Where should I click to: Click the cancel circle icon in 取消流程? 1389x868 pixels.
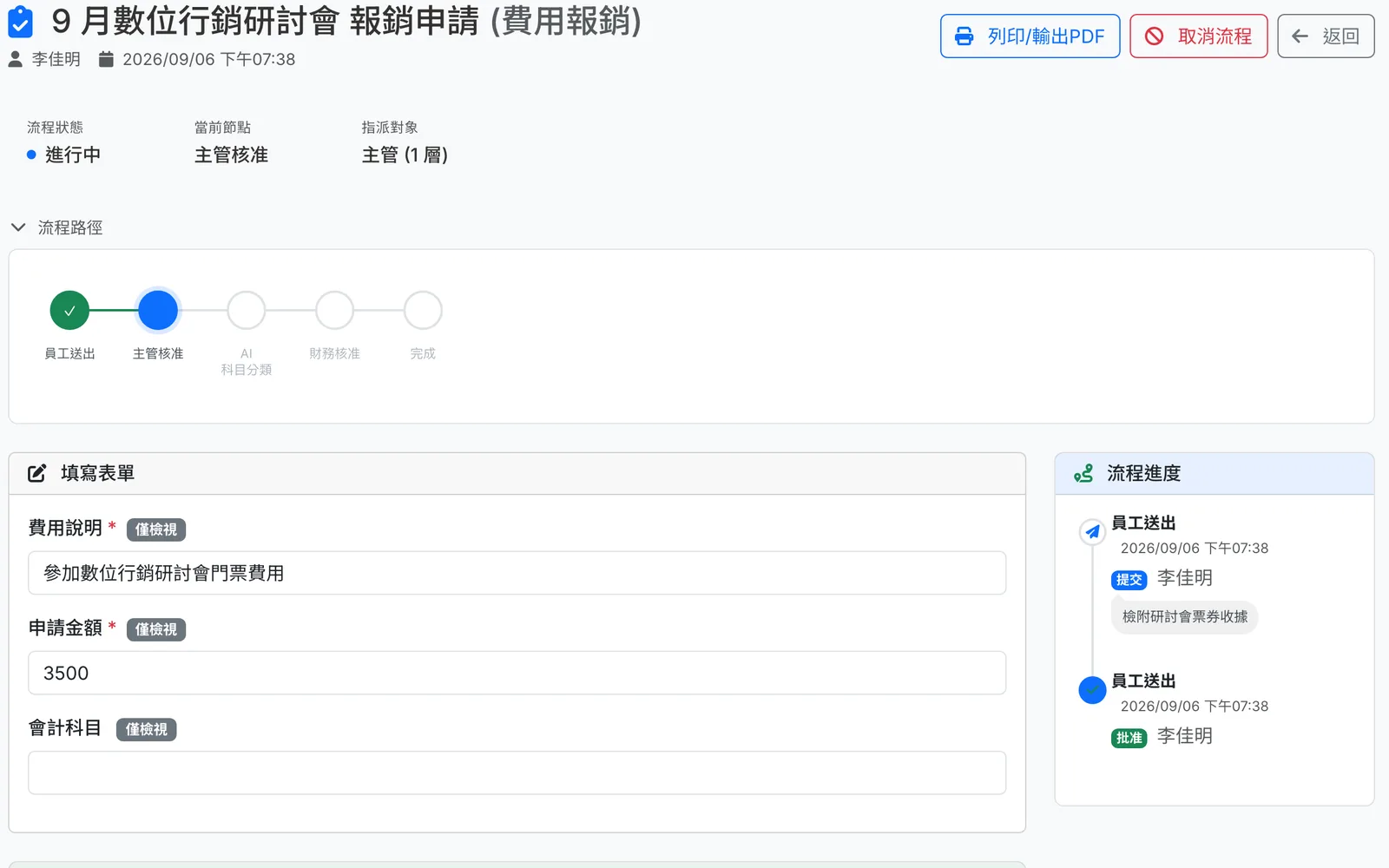click(1154, 36)
